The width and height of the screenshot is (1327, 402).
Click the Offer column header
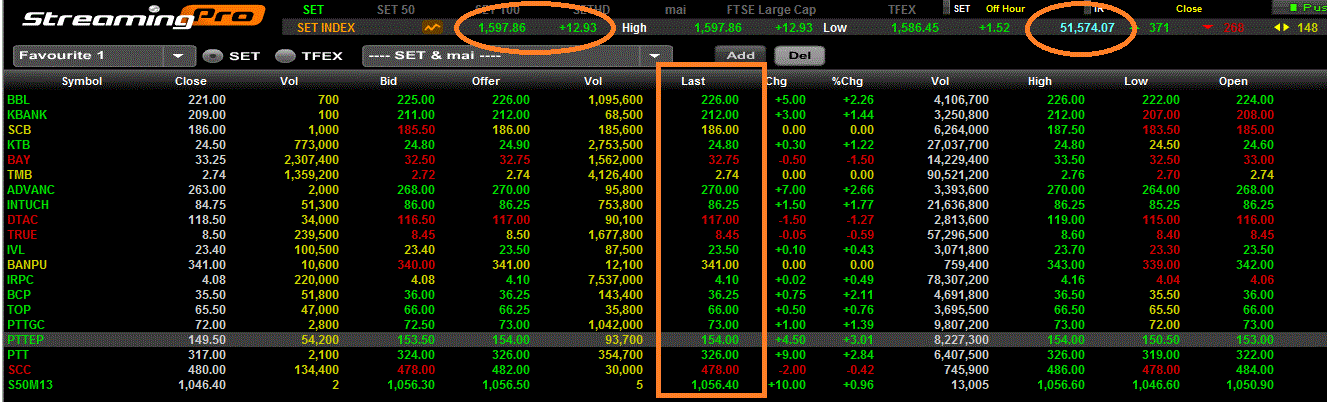[486, 81]
